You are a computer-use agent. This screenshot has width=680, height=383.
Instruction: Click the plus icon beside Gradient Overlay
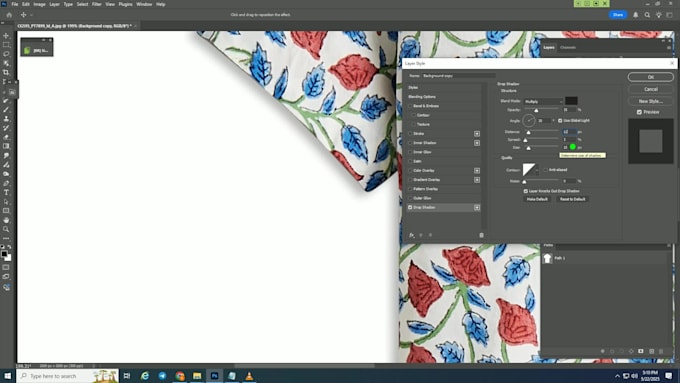pos(477,180)
